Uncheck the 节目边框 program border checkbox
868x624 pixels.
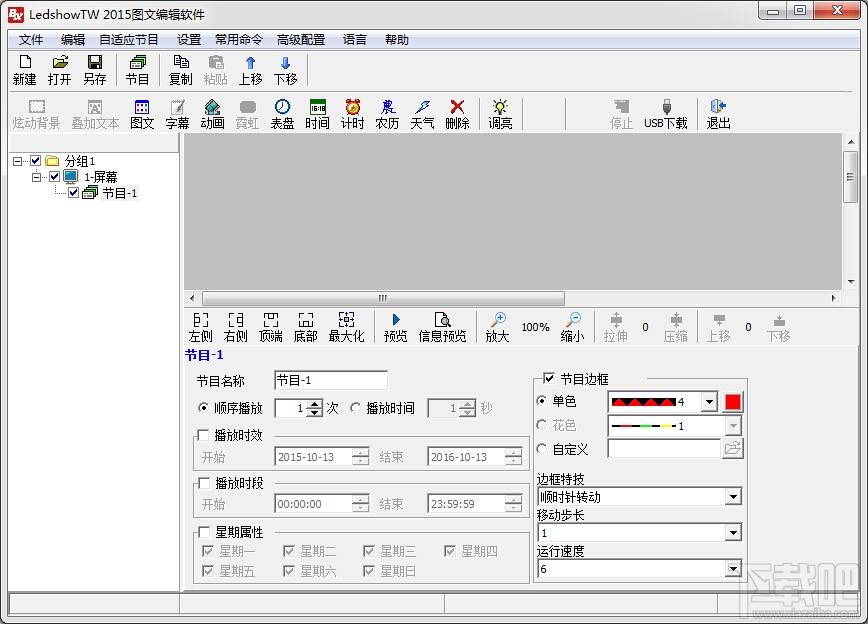pos(547,378)
